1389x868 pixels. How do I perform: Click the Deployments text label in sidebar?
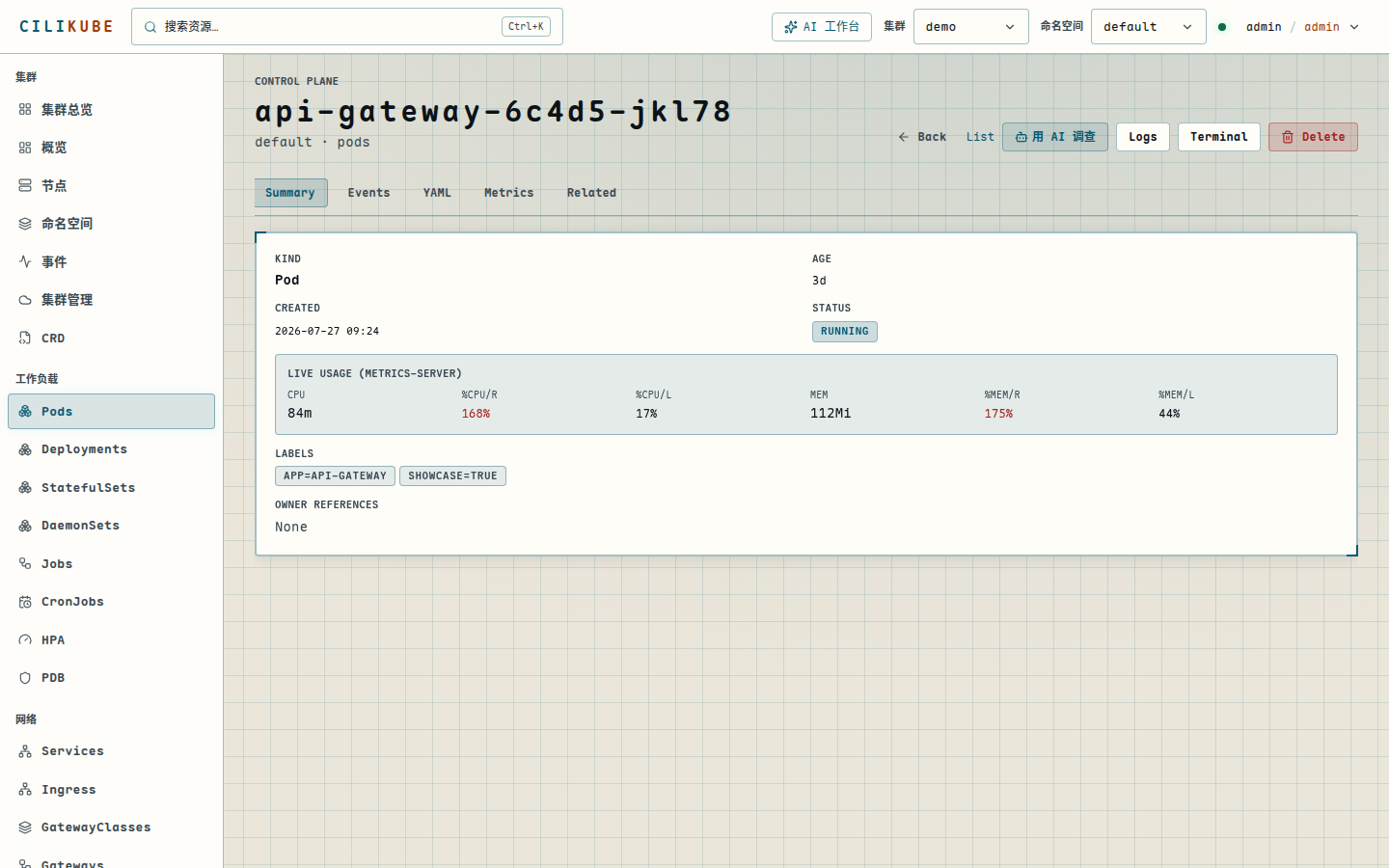(84, 449)
